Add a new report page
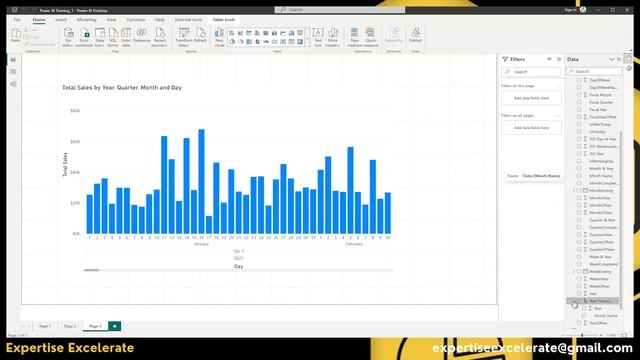This screenshot has width=640, height=360. pyautogui.click(x=114, y=326)
